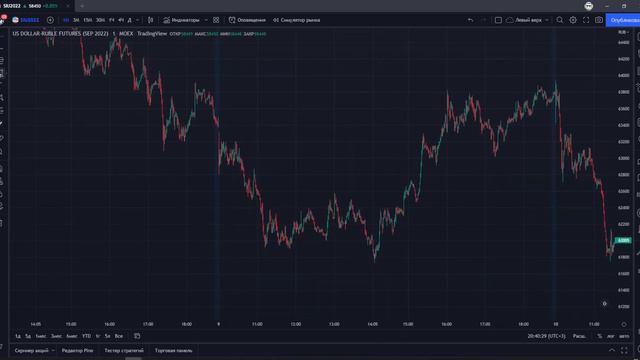Open the indicator templates grid icon
640x360 pixels.
click(x=216, y=20)
